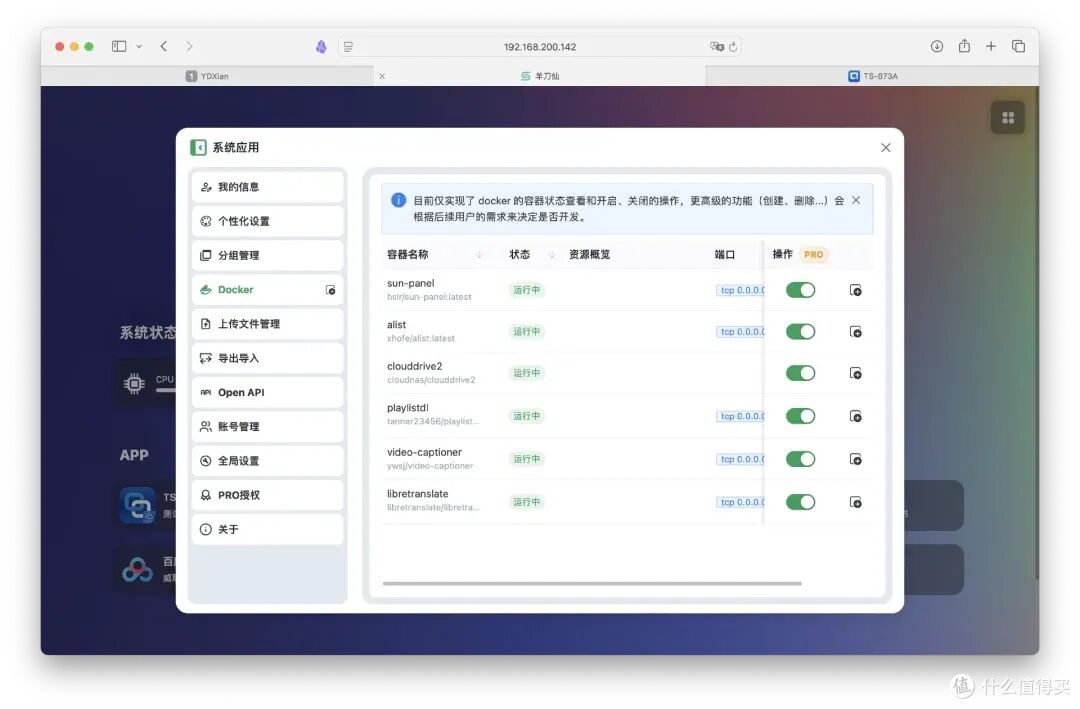Select 分组管理 in the sidebar
Viewport: 1080px width, 709px height.
pyautogui.click(x=267, y=255)
